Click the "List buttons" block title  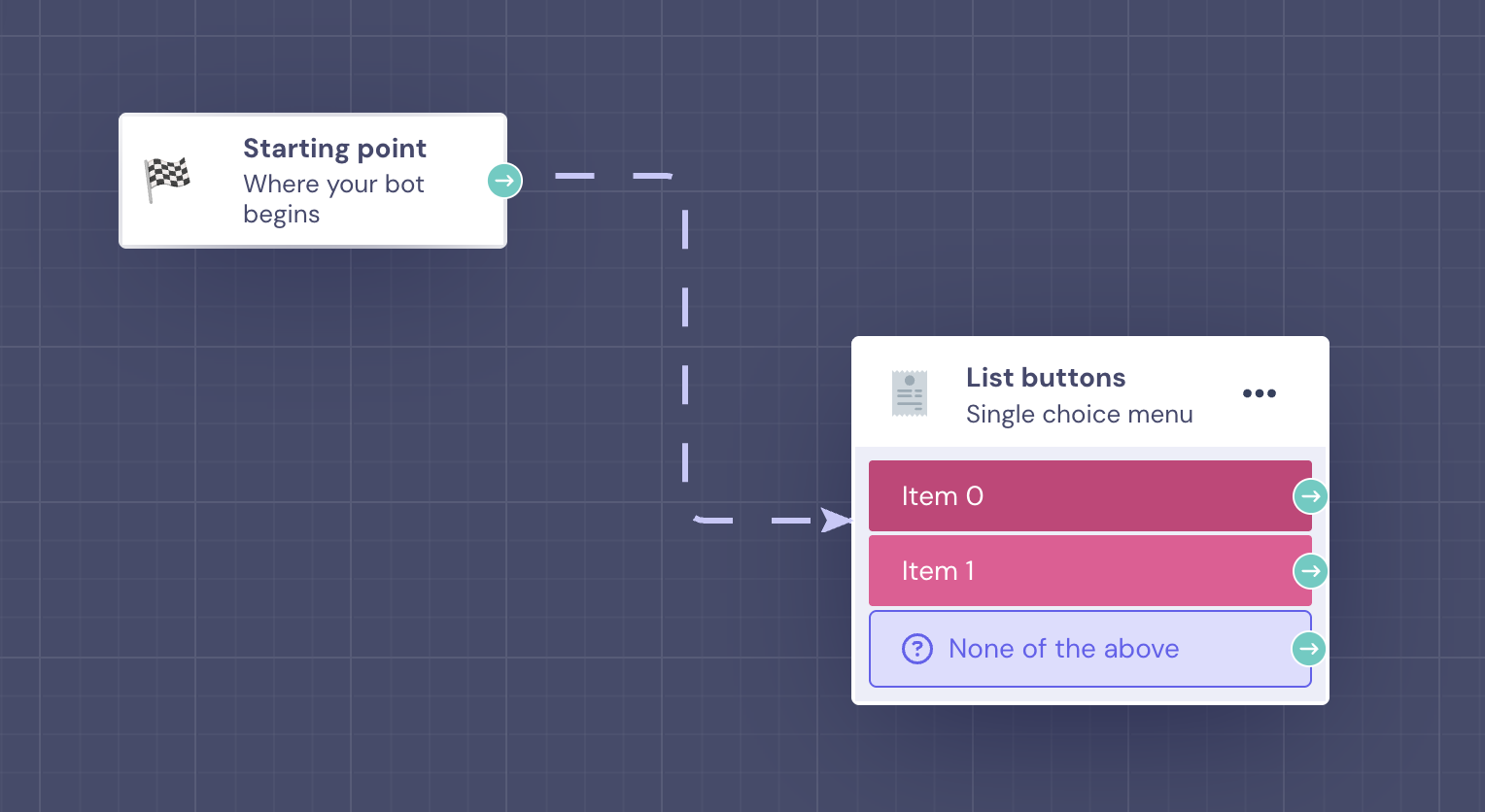1046,378
